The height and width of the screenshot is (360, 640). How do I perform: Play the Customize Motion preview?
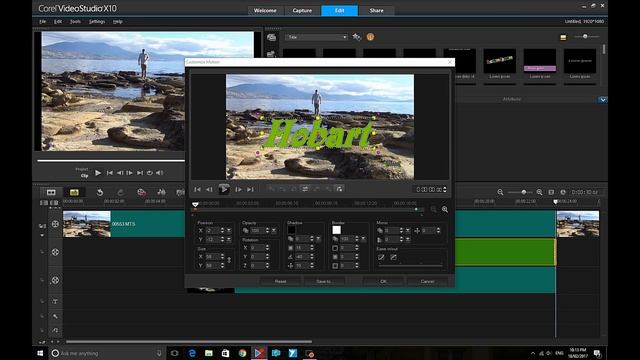pos(224,189)
